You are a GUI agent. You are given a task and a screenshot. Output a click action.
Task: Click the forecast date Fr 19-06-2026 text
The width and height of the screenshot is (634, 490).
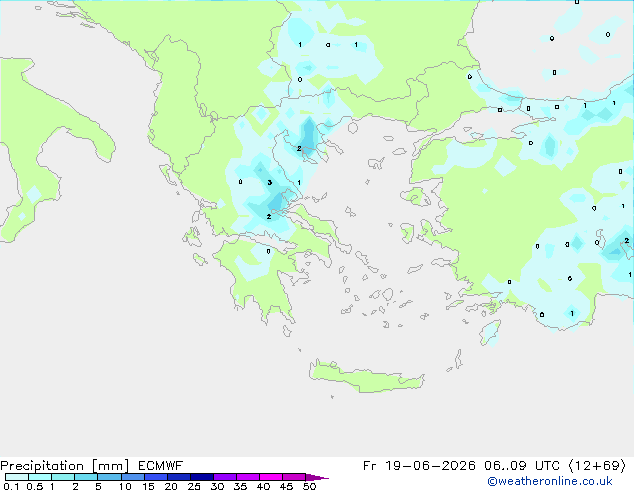click(419, 466)
